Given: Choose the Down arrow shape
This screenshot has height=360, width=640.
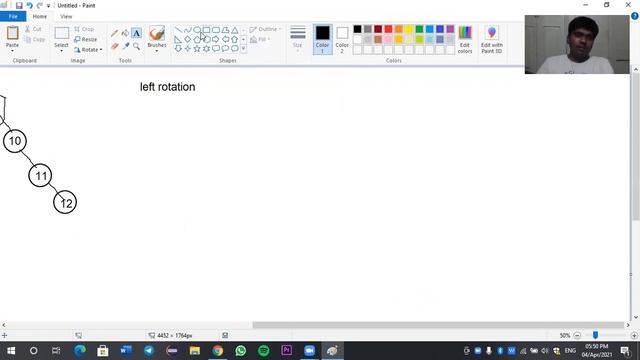Looking at the screenshot, I should click(x=178, y=49).
